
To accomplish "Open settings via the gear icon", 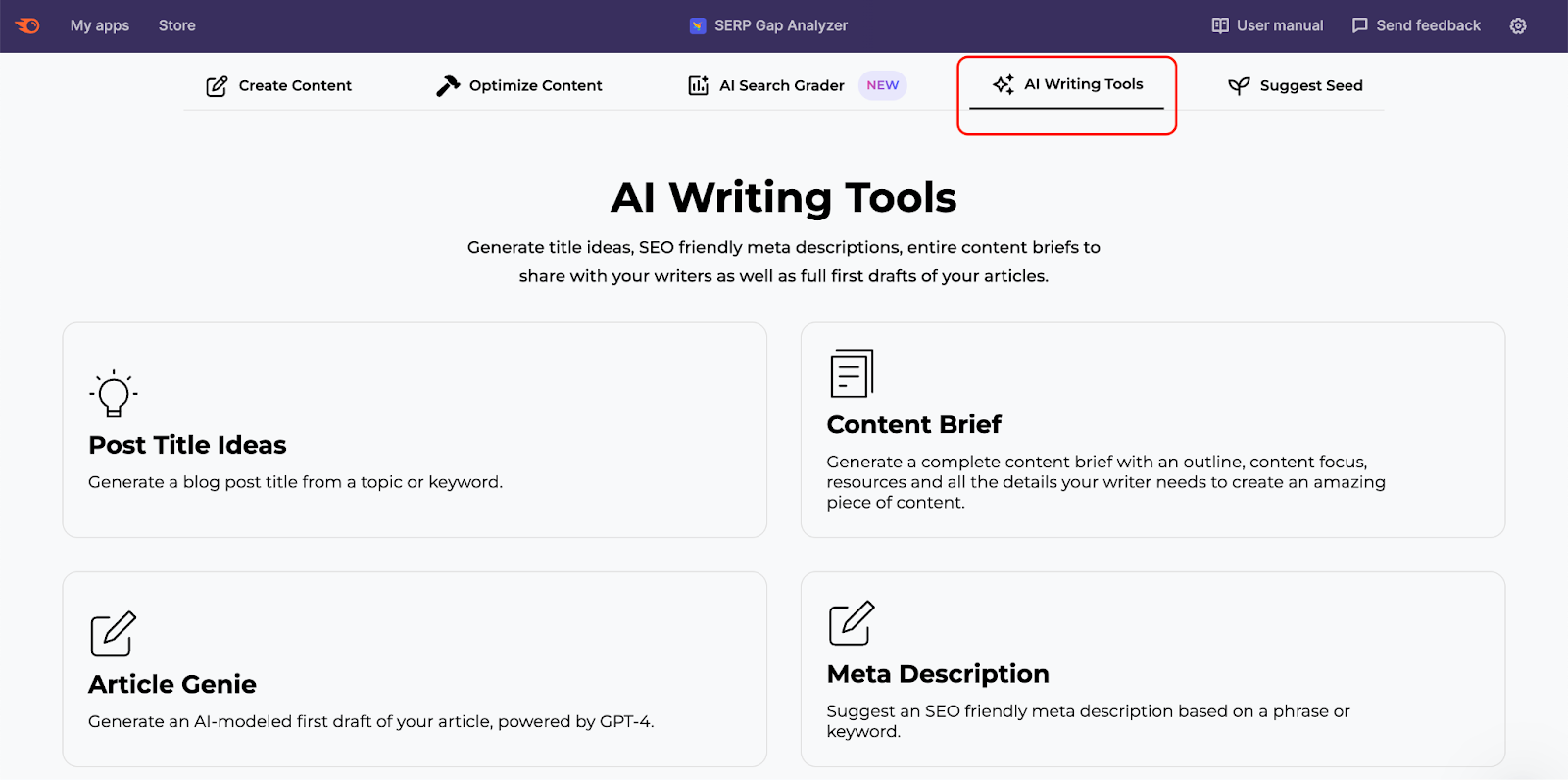I will click(x=1518, y=25).
